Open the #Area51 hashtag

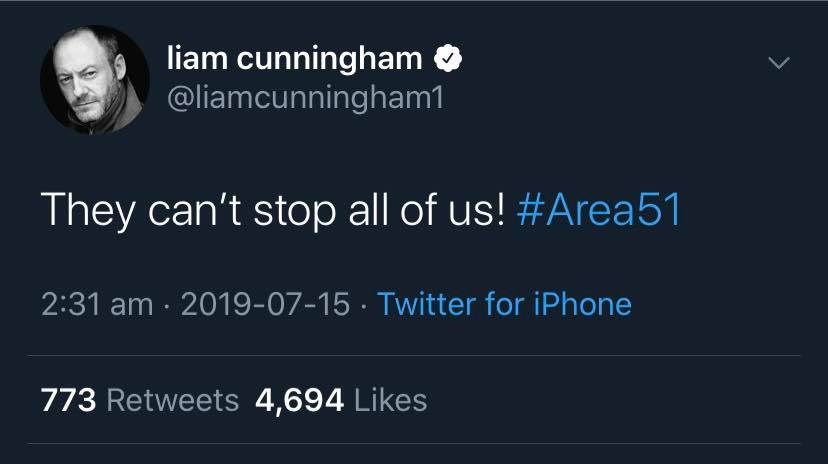599,210
